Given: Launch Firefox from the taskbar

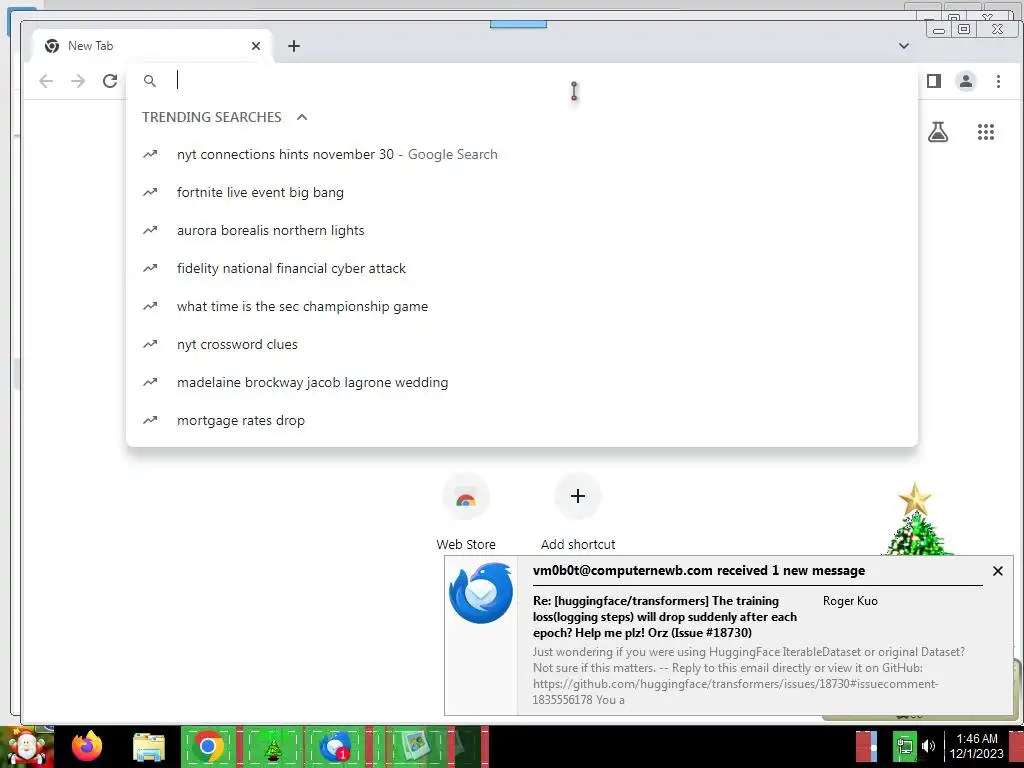Looking at the screenshot, I should pyautogui.click(x=87, y=746).
